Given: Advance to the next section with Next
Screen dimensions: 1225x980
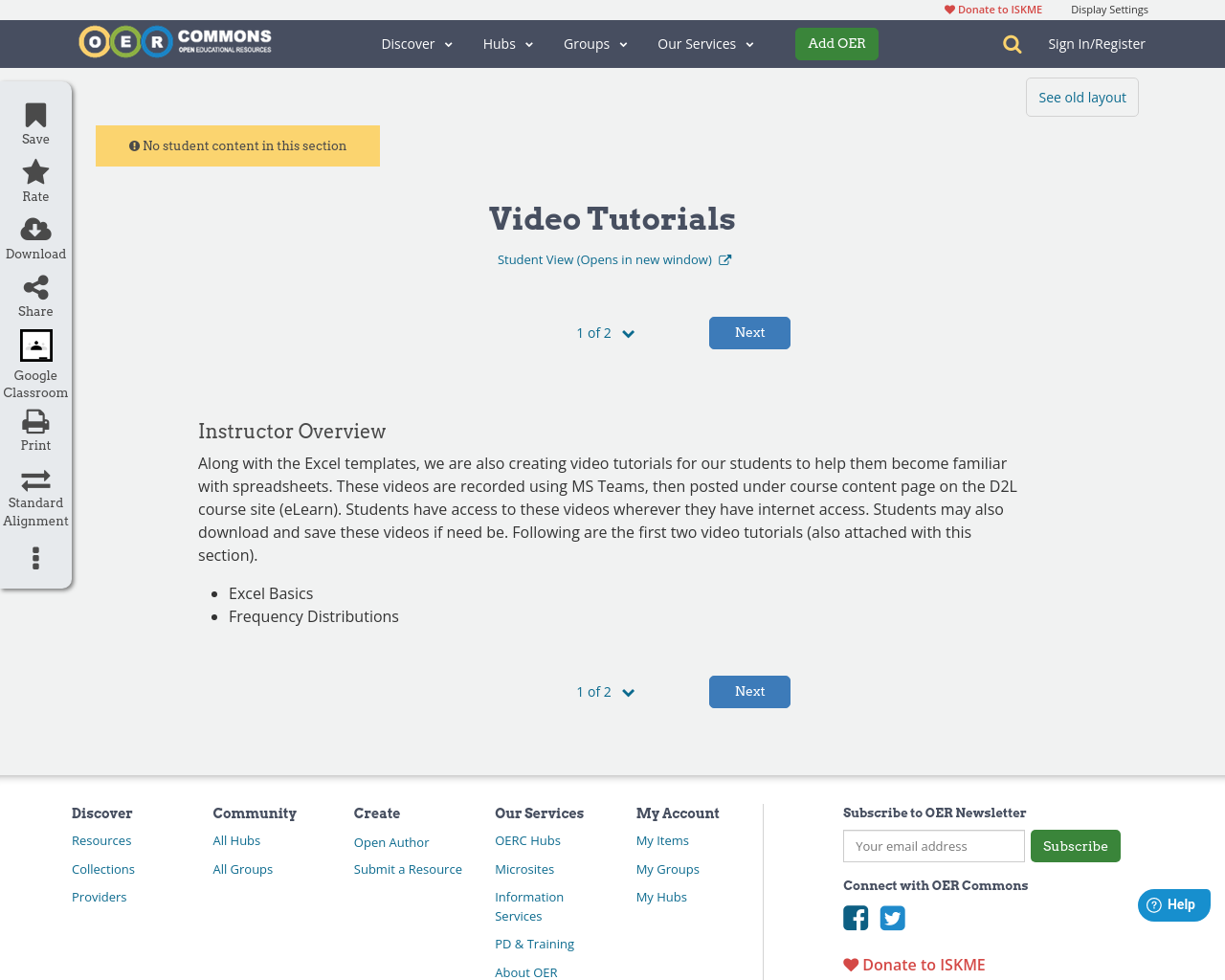Looking at the screenshot, I should click(749, 332).
